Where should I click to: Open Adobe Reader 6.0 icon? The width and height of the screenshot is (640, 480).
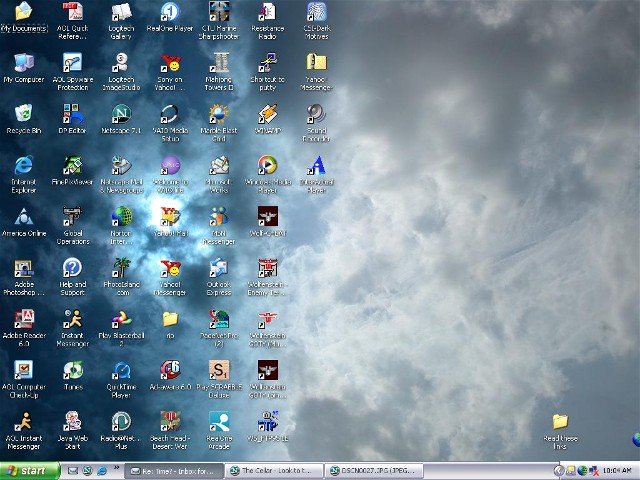[24, 319]
